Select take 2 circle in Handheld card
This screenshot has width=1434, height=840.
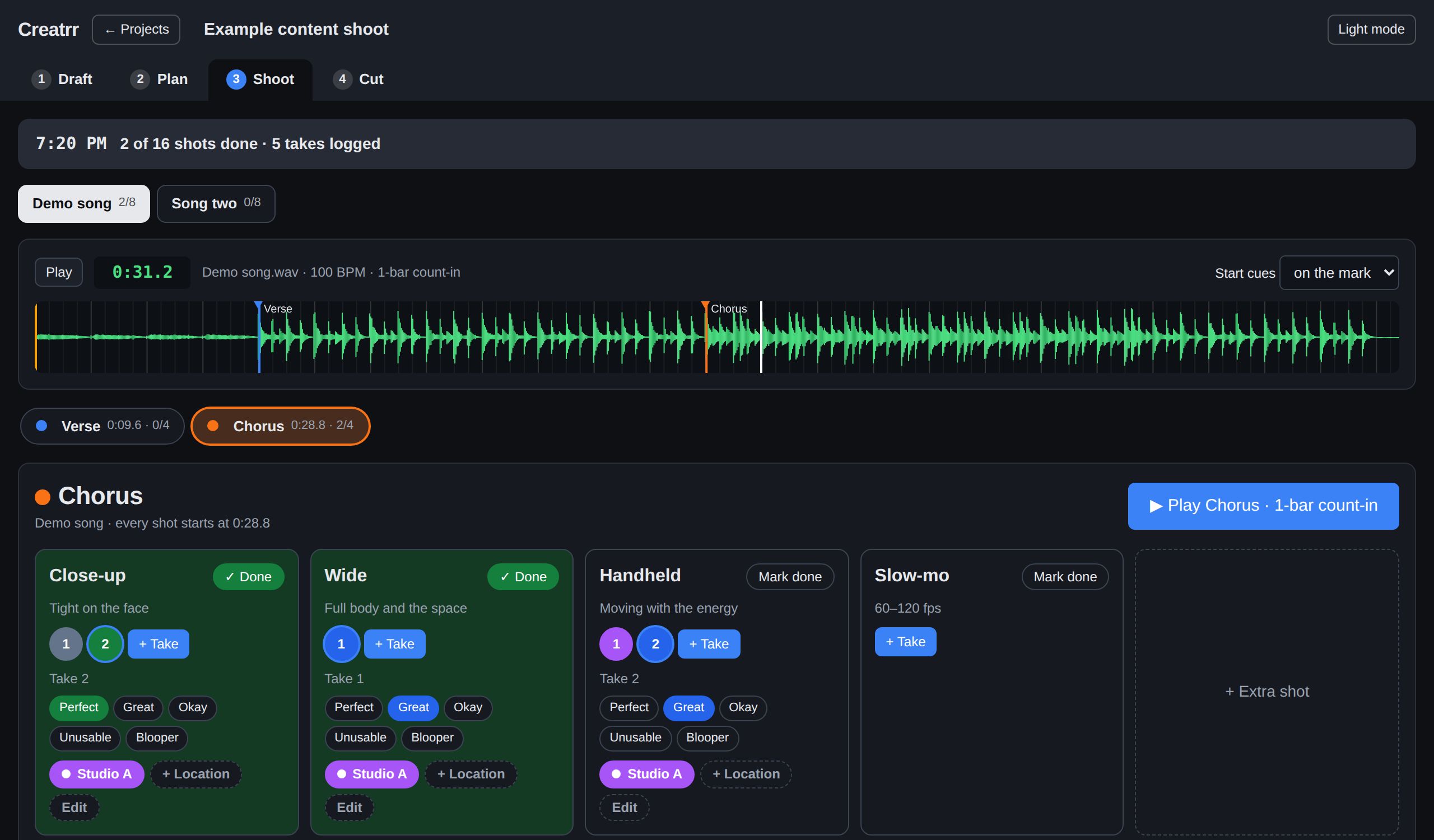click(655, 644)
